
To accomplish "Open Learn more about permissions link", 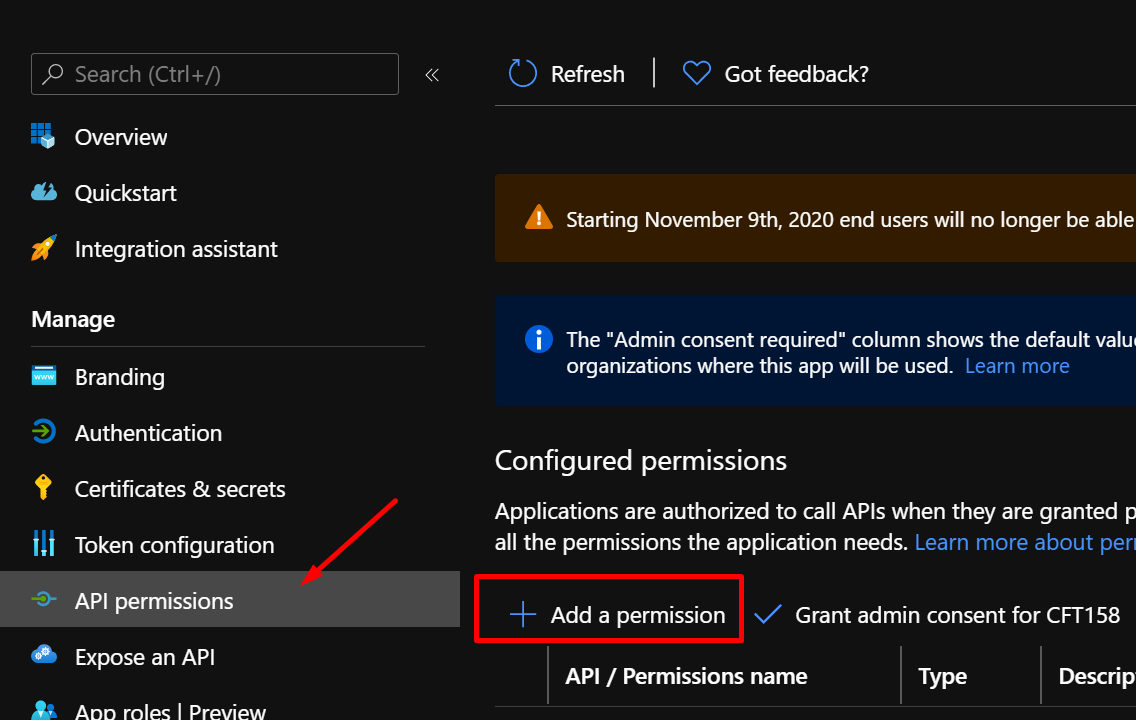I will point(1024,542).
